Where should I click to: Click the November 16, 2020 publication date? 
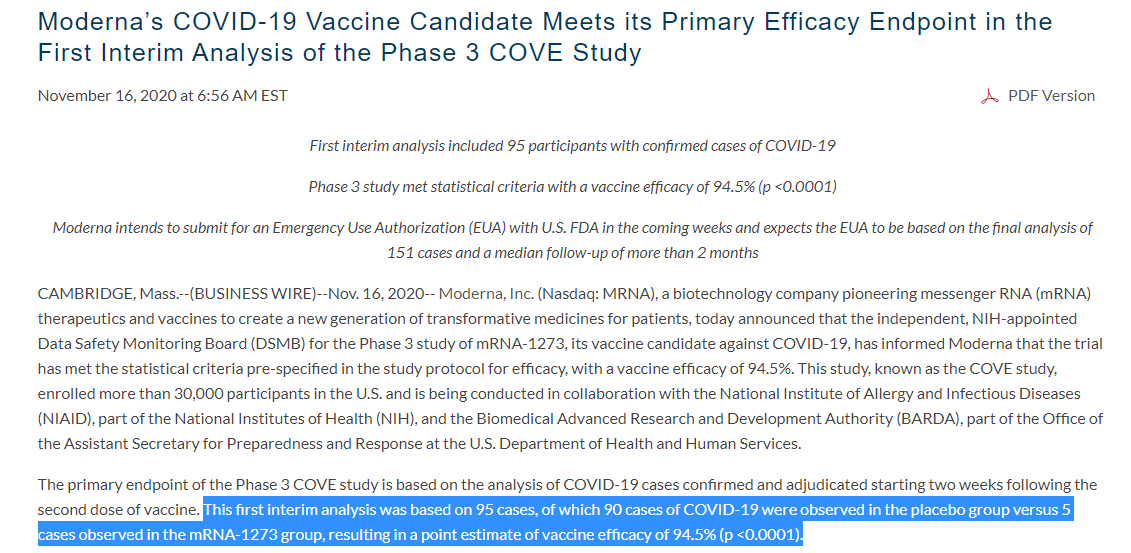pyautogui.click(x=162, y=96)
